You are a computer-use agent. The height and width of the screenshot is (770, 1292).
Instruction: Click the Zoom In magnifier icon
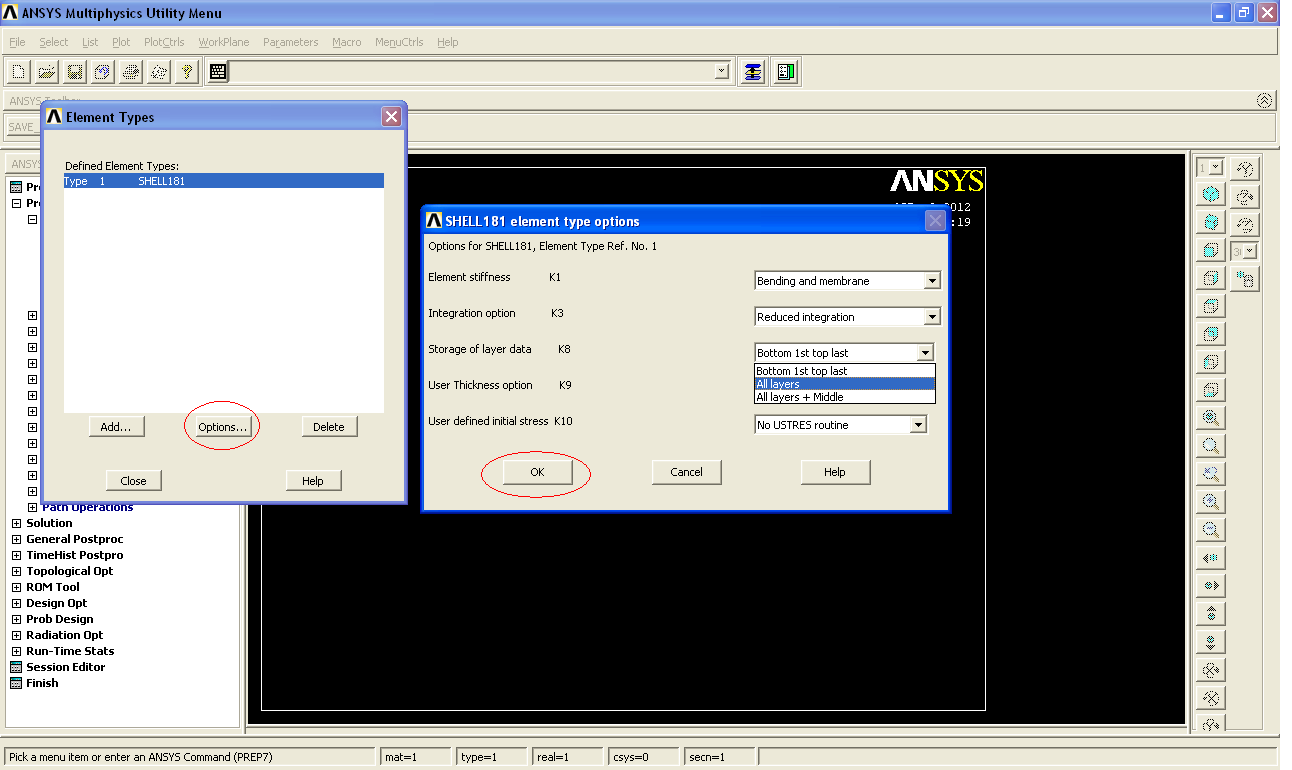tap(1211, 503)
